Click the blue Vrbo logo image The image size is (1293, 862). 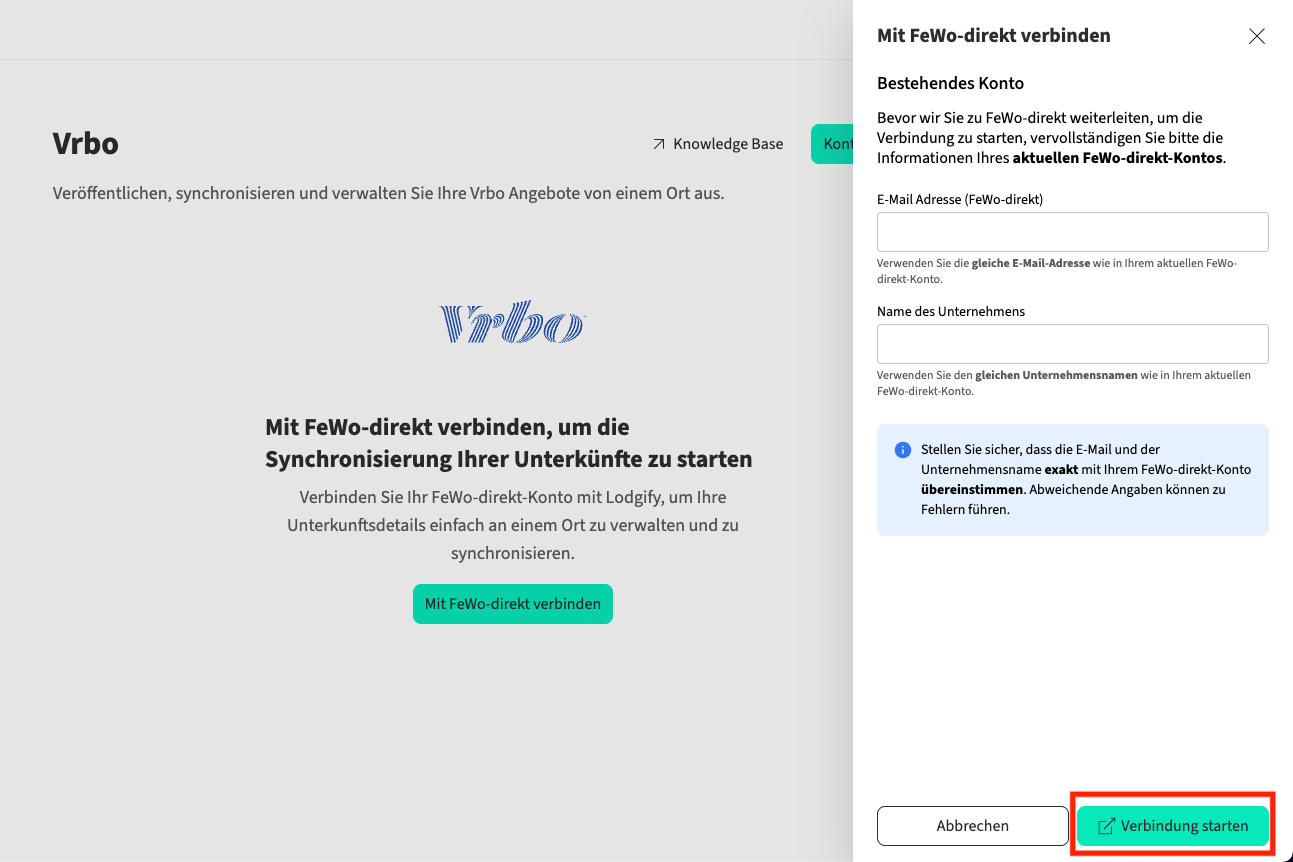pos(512,323)
